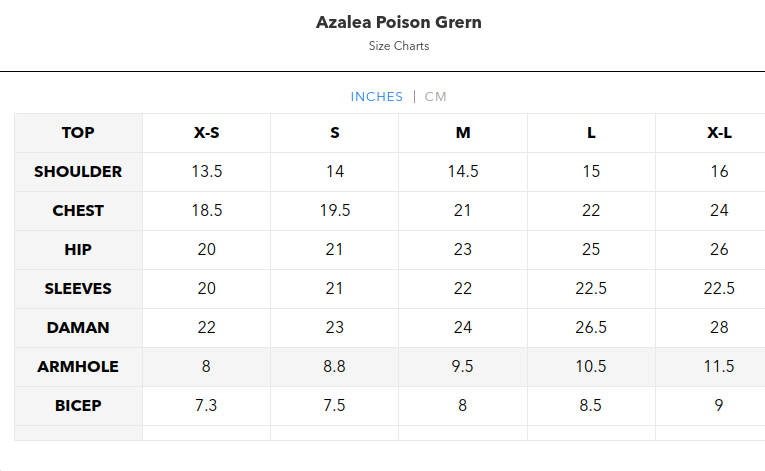The image size is (765, 471).
Task: Click the SHOULDER row label
Action: pyautogui.click(x=78, y=172)
